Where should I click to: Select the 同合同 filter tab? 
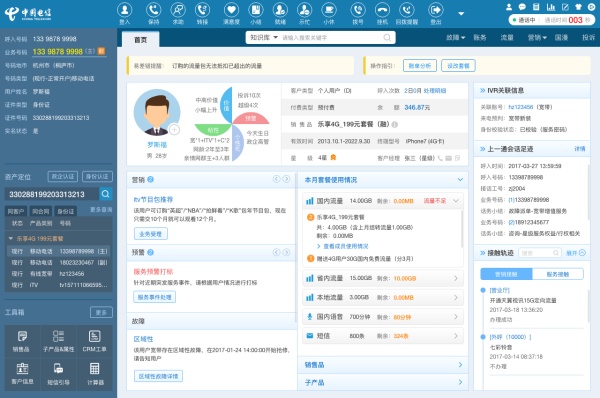[41, 211]
